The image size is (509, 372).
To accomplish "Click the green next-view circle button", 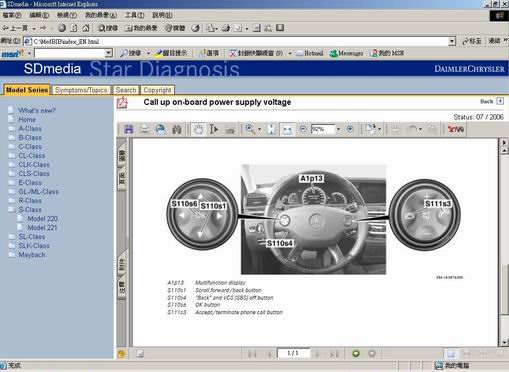I will point(356,353).
